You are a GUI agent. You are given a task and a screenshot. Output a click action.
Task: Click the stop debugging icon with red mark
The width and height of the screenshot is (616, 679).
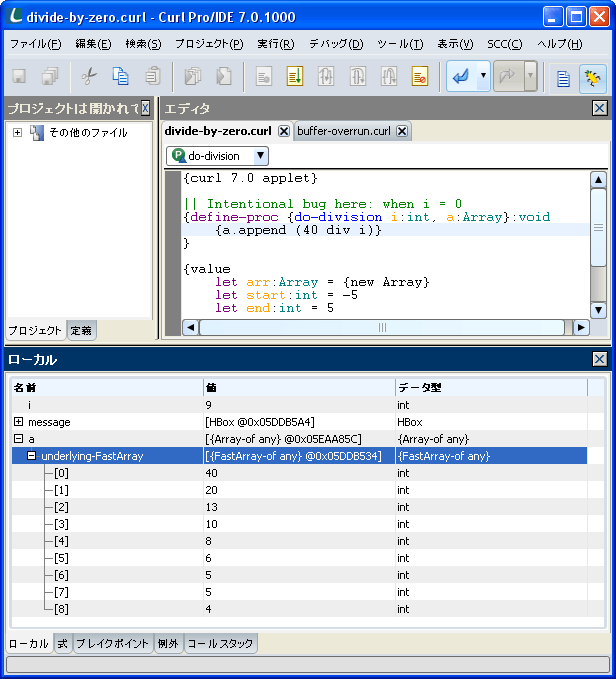420,77
